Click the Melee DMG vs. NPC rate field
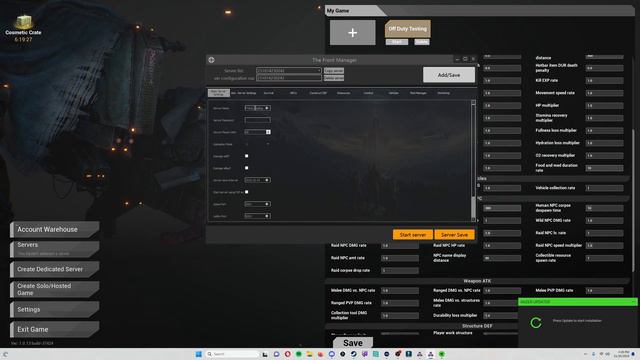The width and height of the screenshot is (640, 360). [x=400, y=291]
